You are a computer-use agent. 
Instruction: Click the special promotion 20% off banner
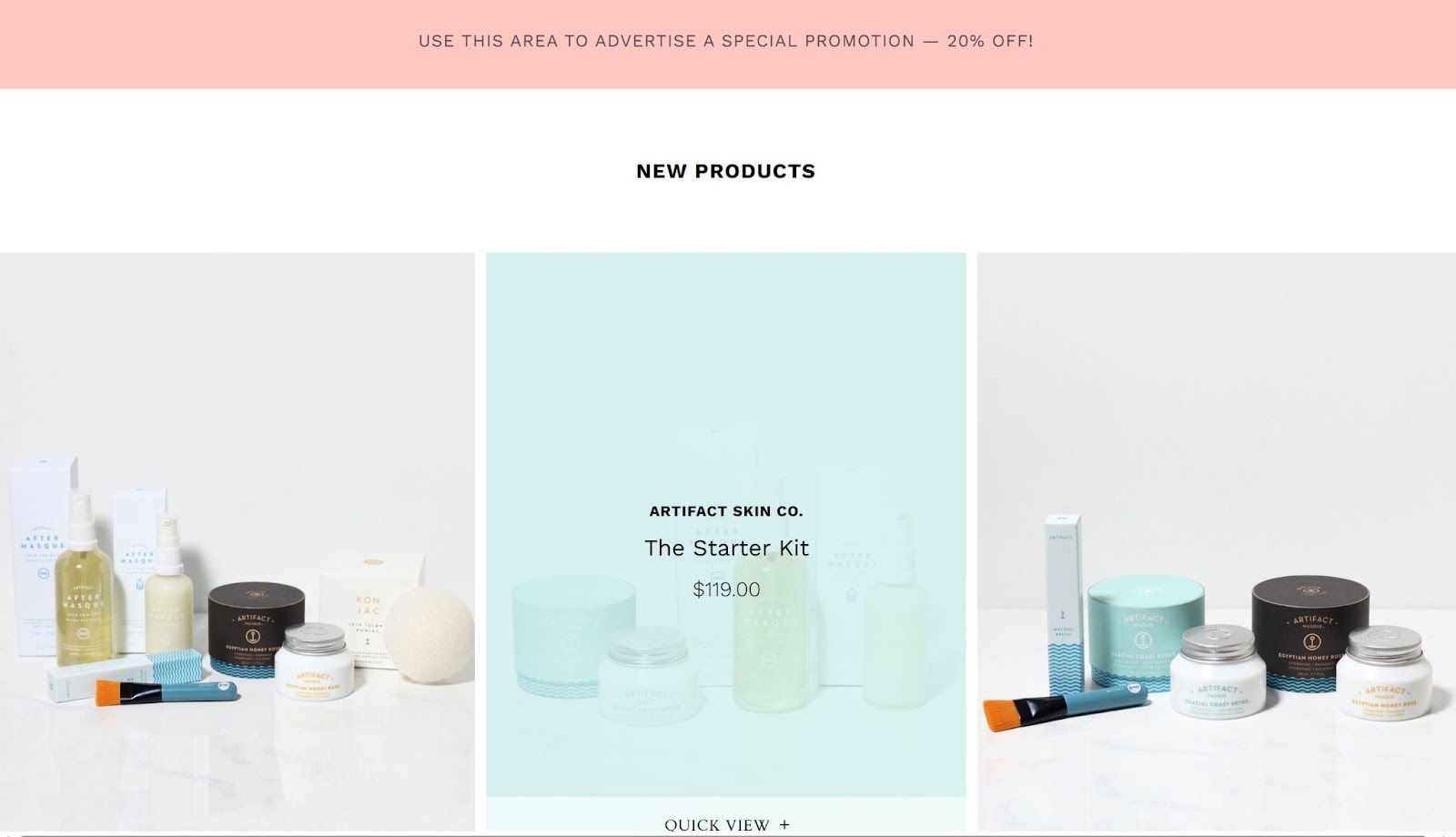[x=726, y=42]
